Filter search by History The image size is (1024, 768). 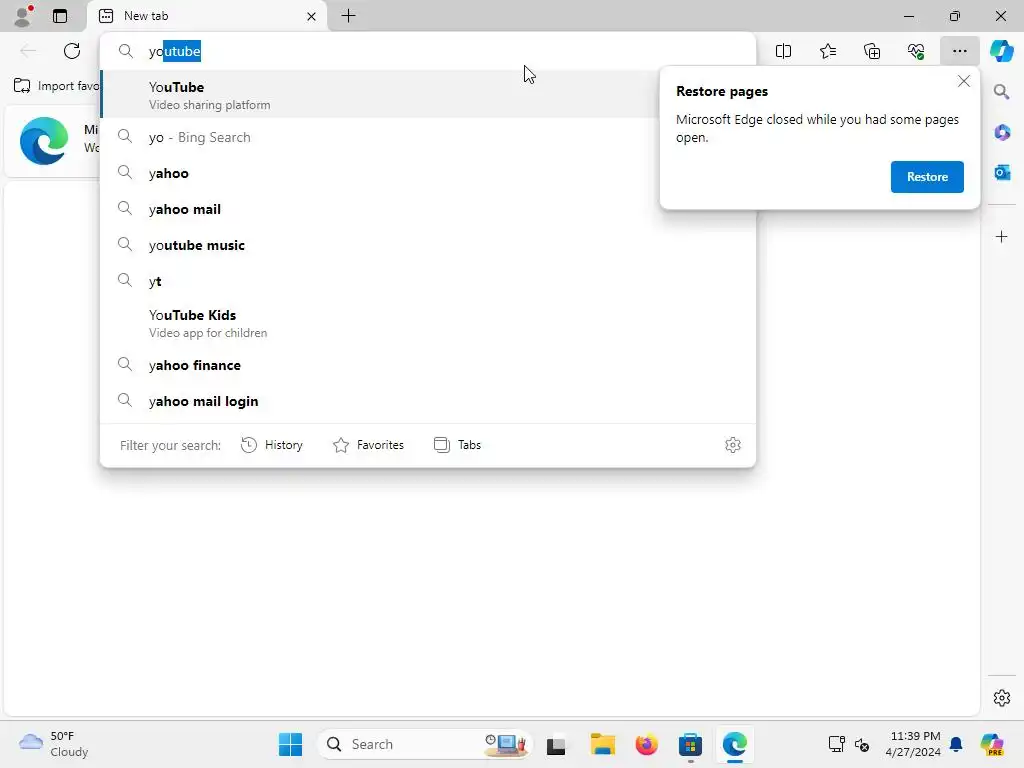tap(272, 445)
